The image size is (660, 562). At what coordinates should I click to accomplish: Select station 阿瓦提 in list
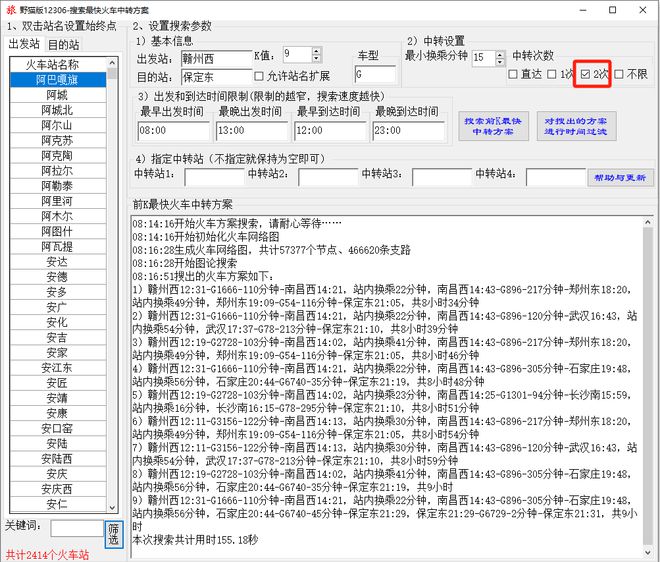coord(57,246)
